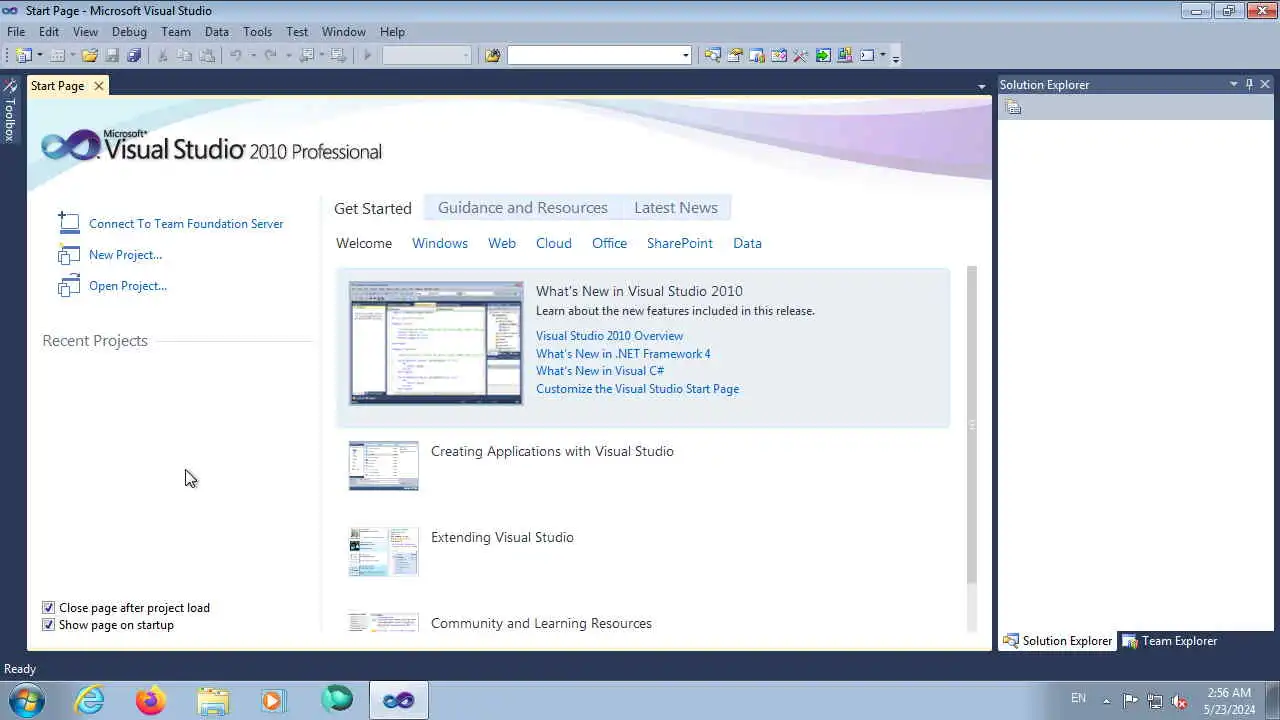Click the Command Window toolbar icon
This screenshot has width=1280, height=720.
click(867, 56)
